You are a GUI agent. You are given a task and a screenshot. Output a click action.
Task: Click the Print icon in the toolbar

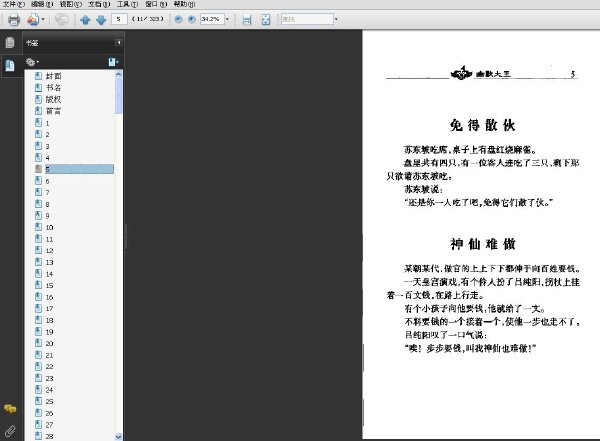tap(14, 19)
